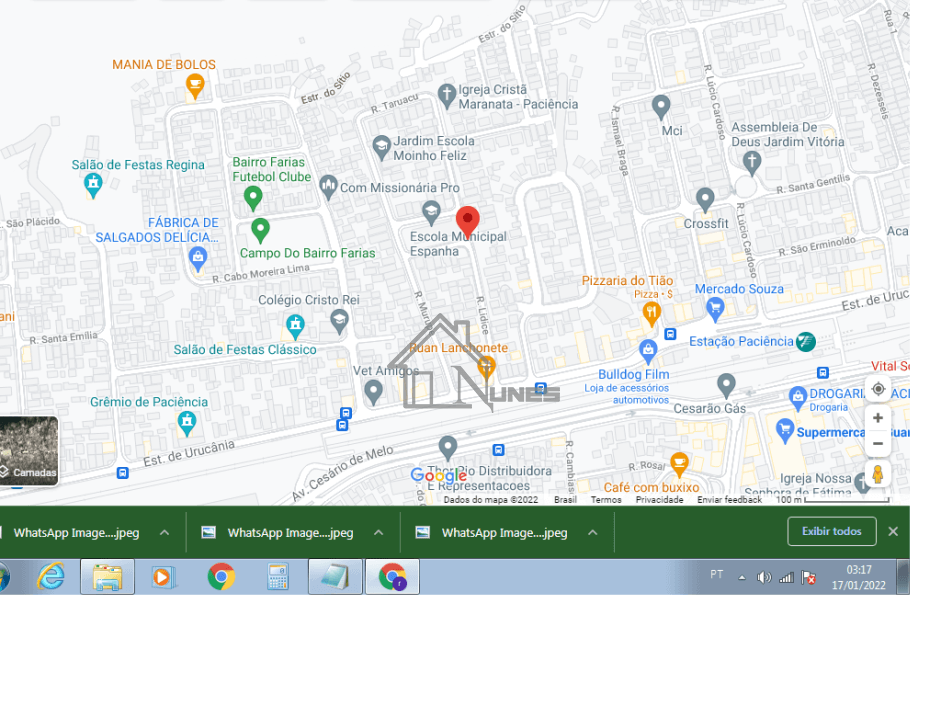
Task: Select the Street View pegman
Action: click(878, 474)
